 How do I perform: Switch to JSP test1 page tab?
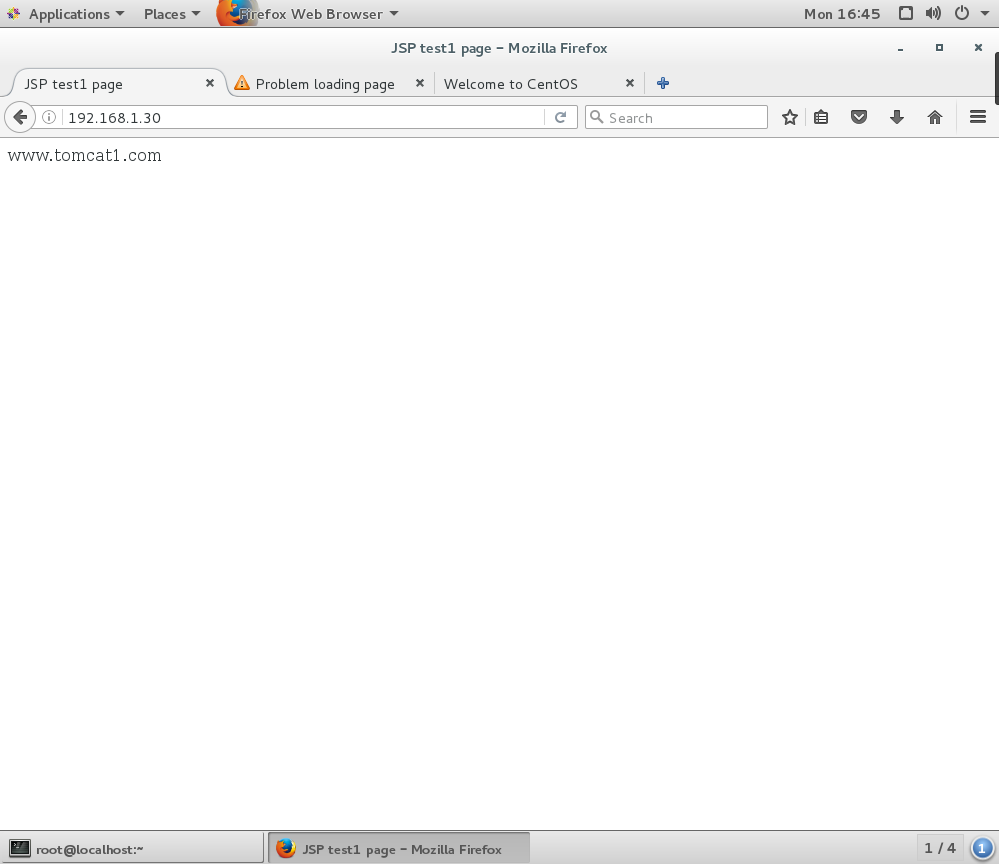pyautogui.click(x=118, y=83)
